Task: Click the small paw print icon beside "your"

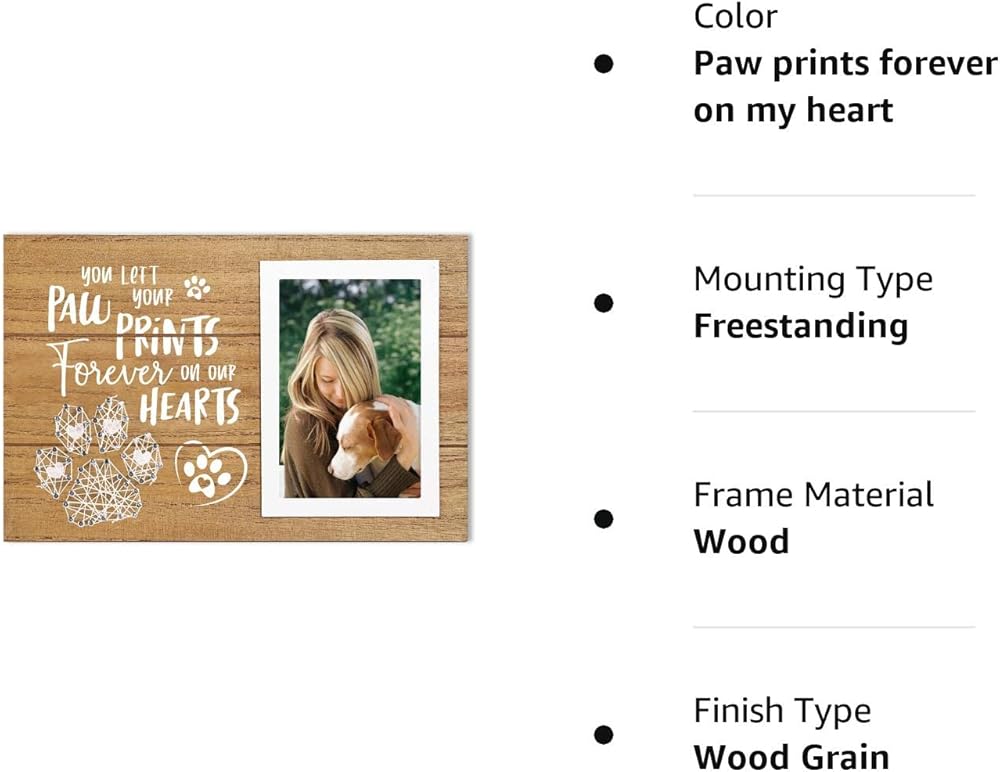Action: click(197, 287)
